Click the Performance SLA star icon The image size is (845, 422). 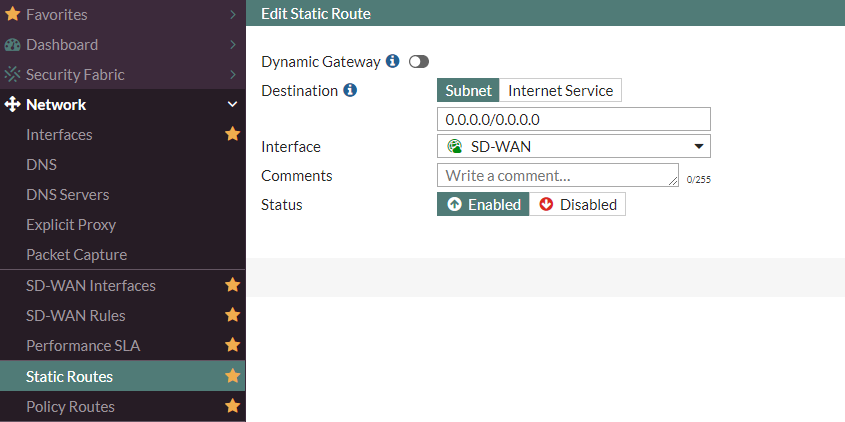tap(232, 345)
